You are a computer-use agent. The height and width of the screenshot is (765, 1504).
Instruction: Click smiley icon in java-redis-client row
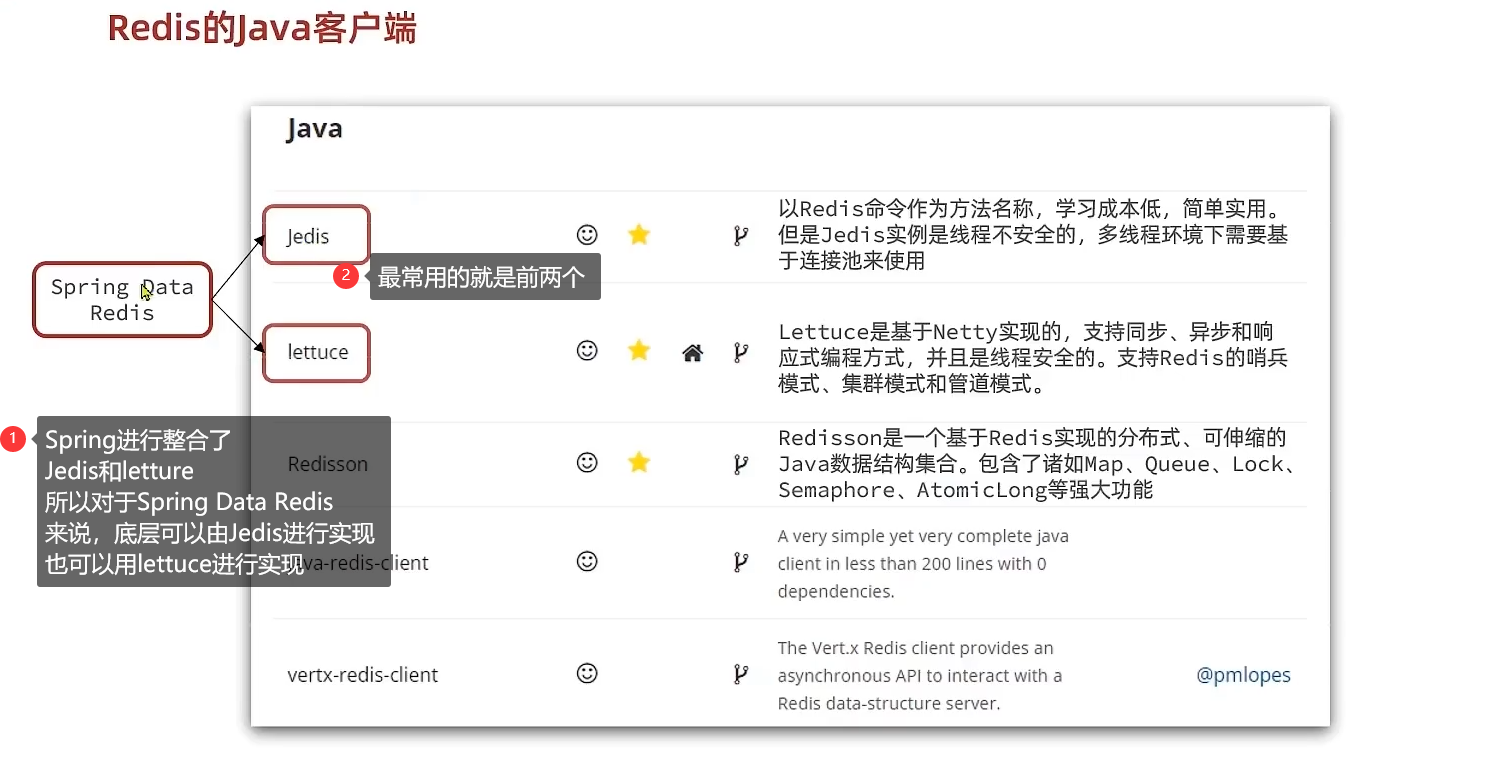(x=587, y=561)
